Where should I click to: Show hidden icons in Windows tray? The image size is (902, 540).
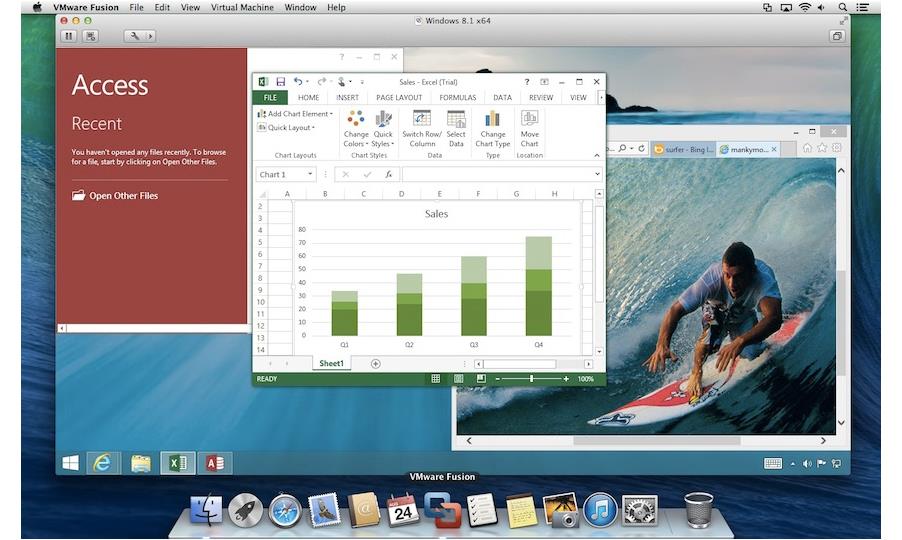793,464
